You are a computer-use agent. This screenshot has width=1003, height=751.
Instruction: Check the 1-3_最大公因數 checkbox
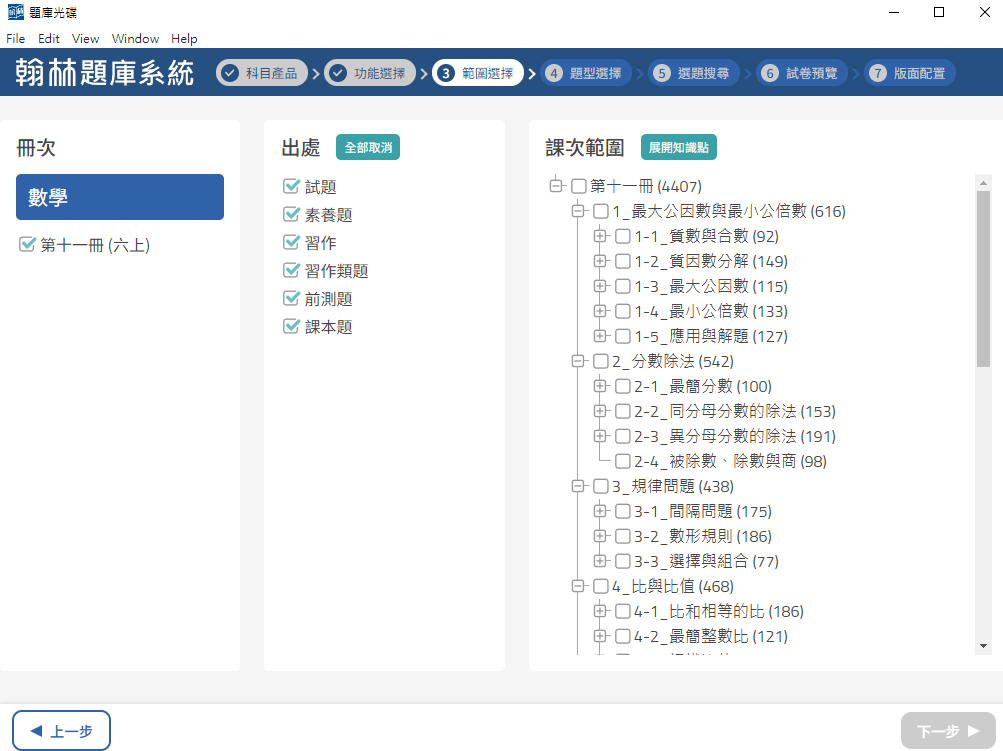[622, 287]
